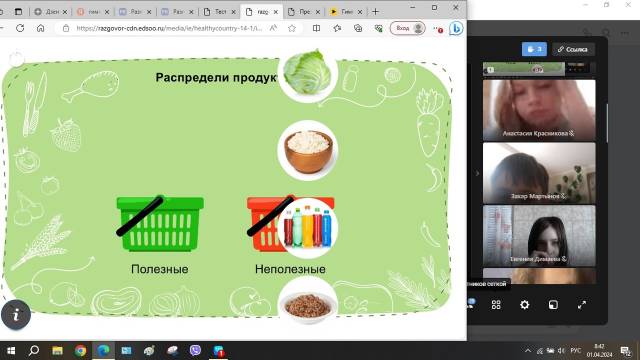Open the taskbar clock and date

600,351
